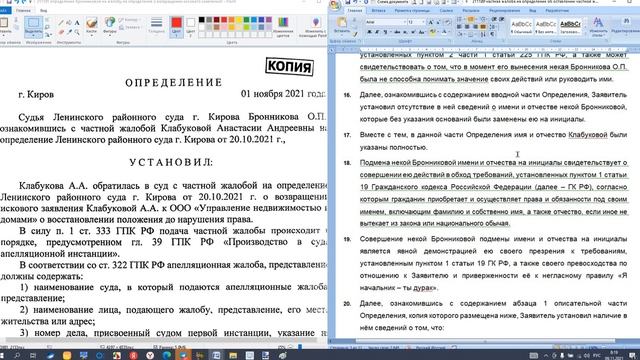Save document from Word quick access toolbar
The height and width of the screenshot is (360, 640).
click(348, 2)
